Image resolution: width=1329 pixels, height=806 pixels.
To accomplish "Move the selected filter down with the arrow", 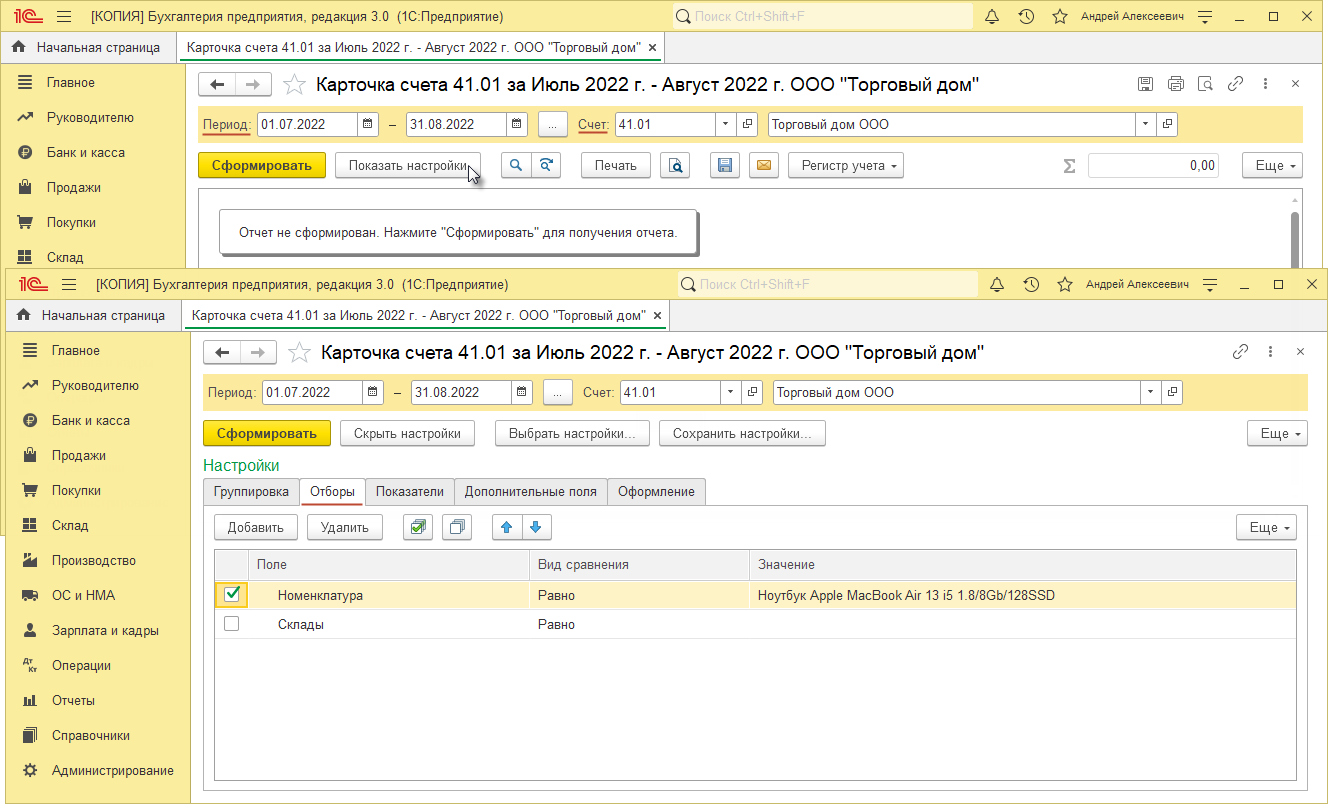I will 536,528.
